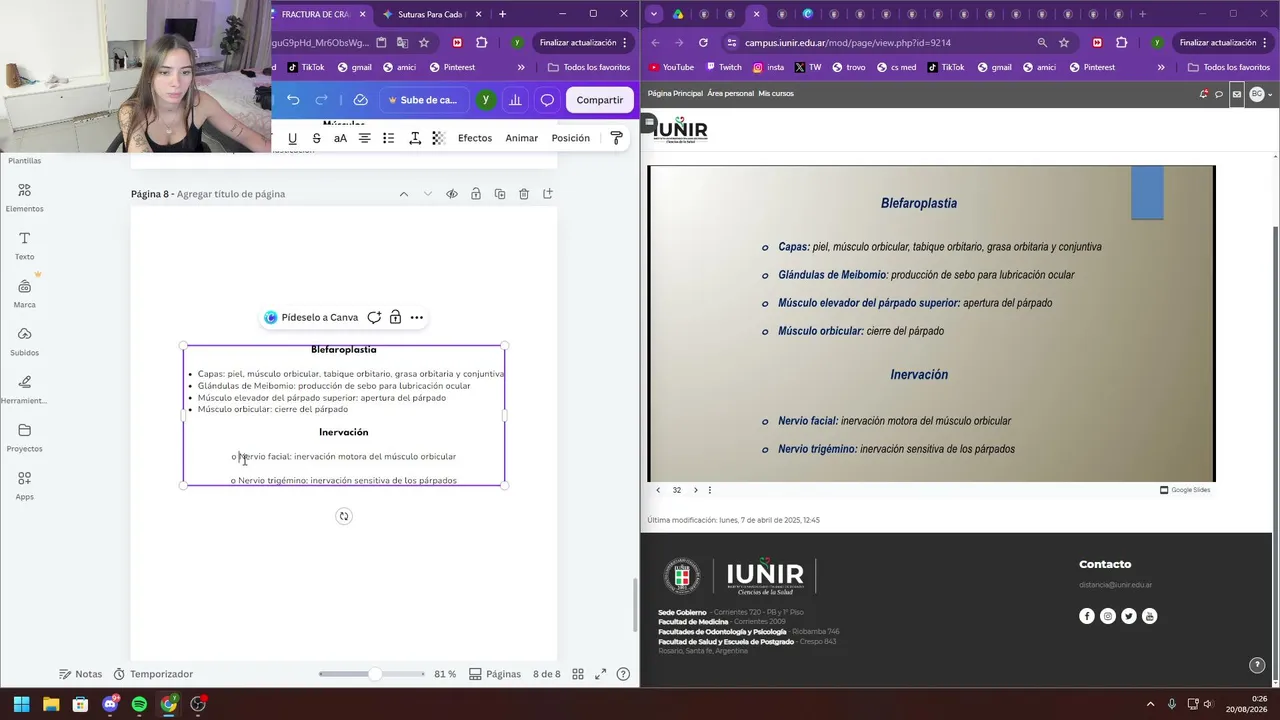Image resolution: width=1280 pixels, height=720 pixels.
Task: Go to the next slide in the Google Slides embed
Action: click(x=696, y=490)
